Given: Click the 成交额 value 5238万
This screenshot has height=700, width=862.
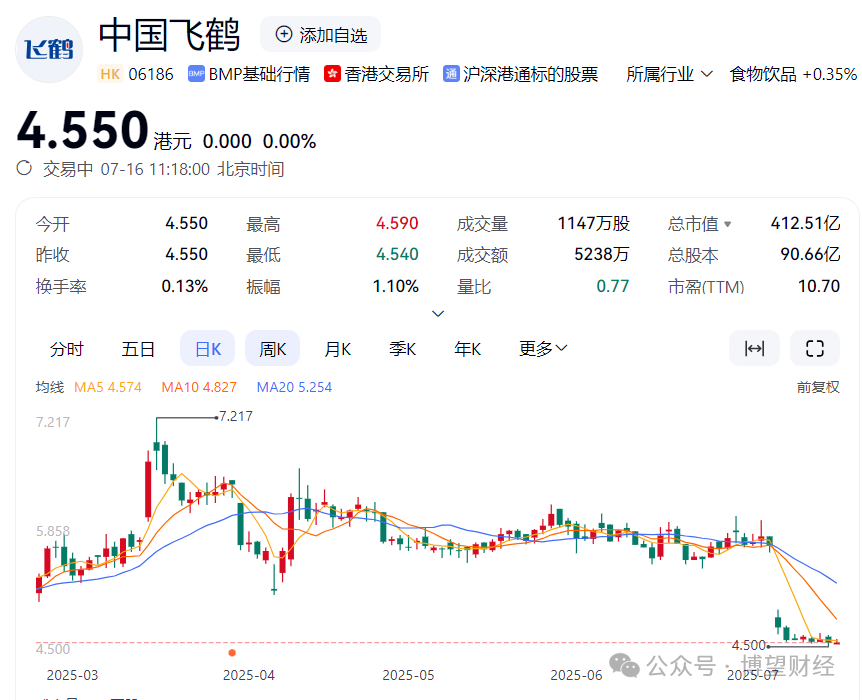Looking at the screenshot, I should click(x=602, y=254).
